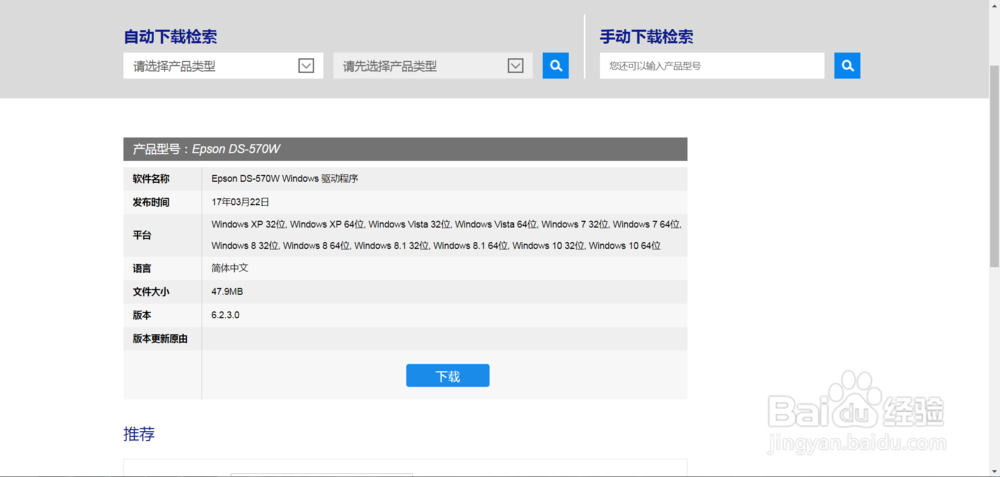The width and height of the screenshot is (1000, 477).
Task: Click the 推荐 section heading
Action: [x=139, y=434]
